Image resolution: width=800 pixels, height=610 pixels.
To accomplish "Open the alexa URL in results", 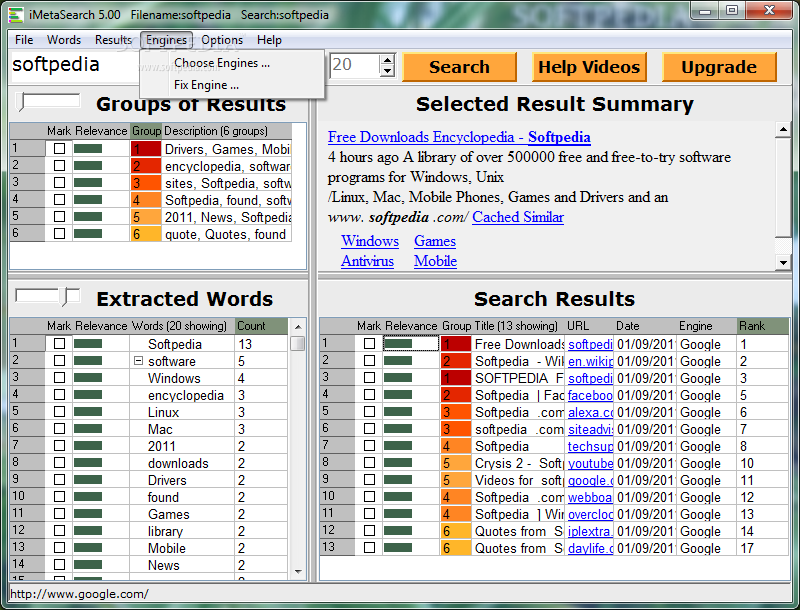I will 590,412.
